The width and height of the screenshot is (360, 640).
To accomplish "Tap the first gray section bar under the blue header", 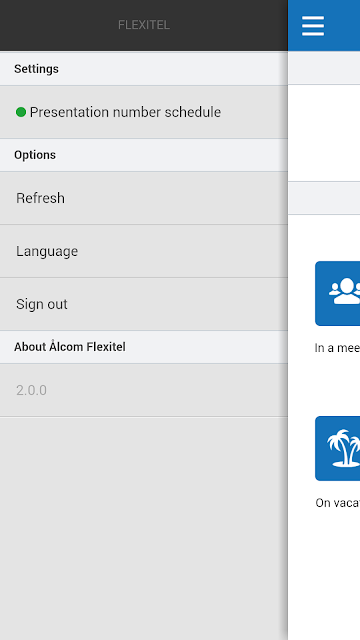I will point(324,68).
